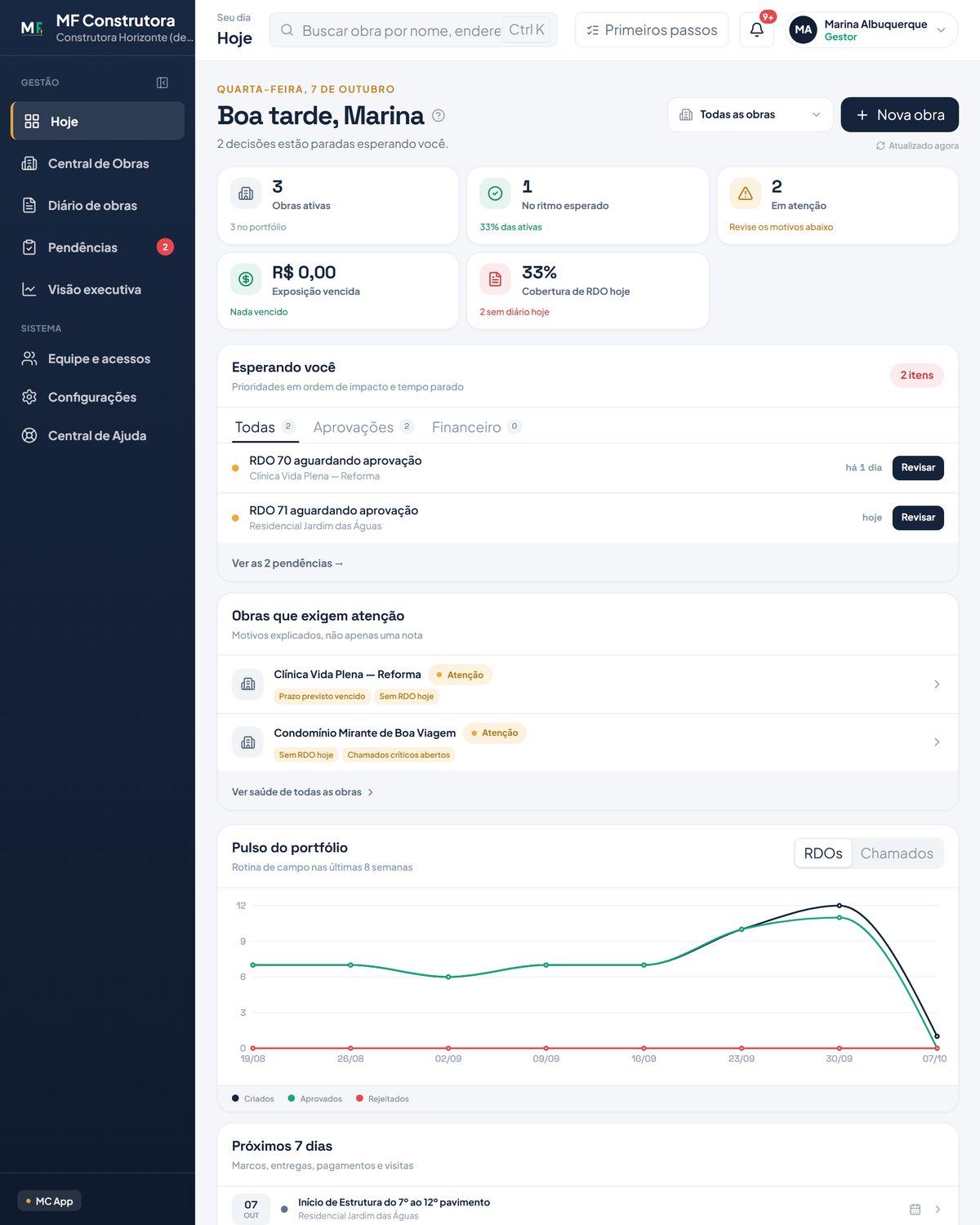
Task: Click the Condomínio Mirante building icon
Action: 248,742
